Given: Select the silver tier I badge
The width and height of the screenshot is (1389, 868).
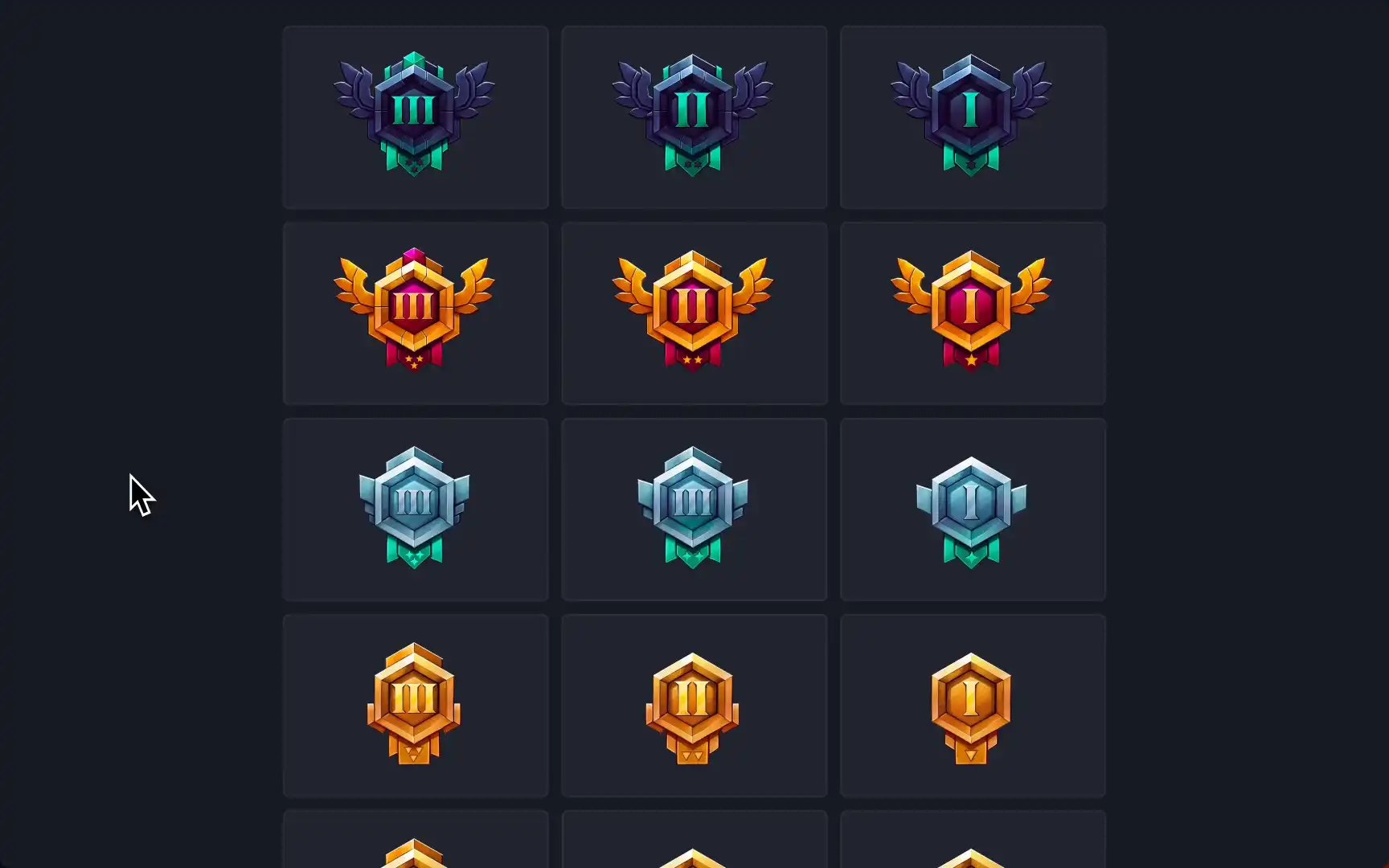Looking at the screenshot, I should point(971,512).
